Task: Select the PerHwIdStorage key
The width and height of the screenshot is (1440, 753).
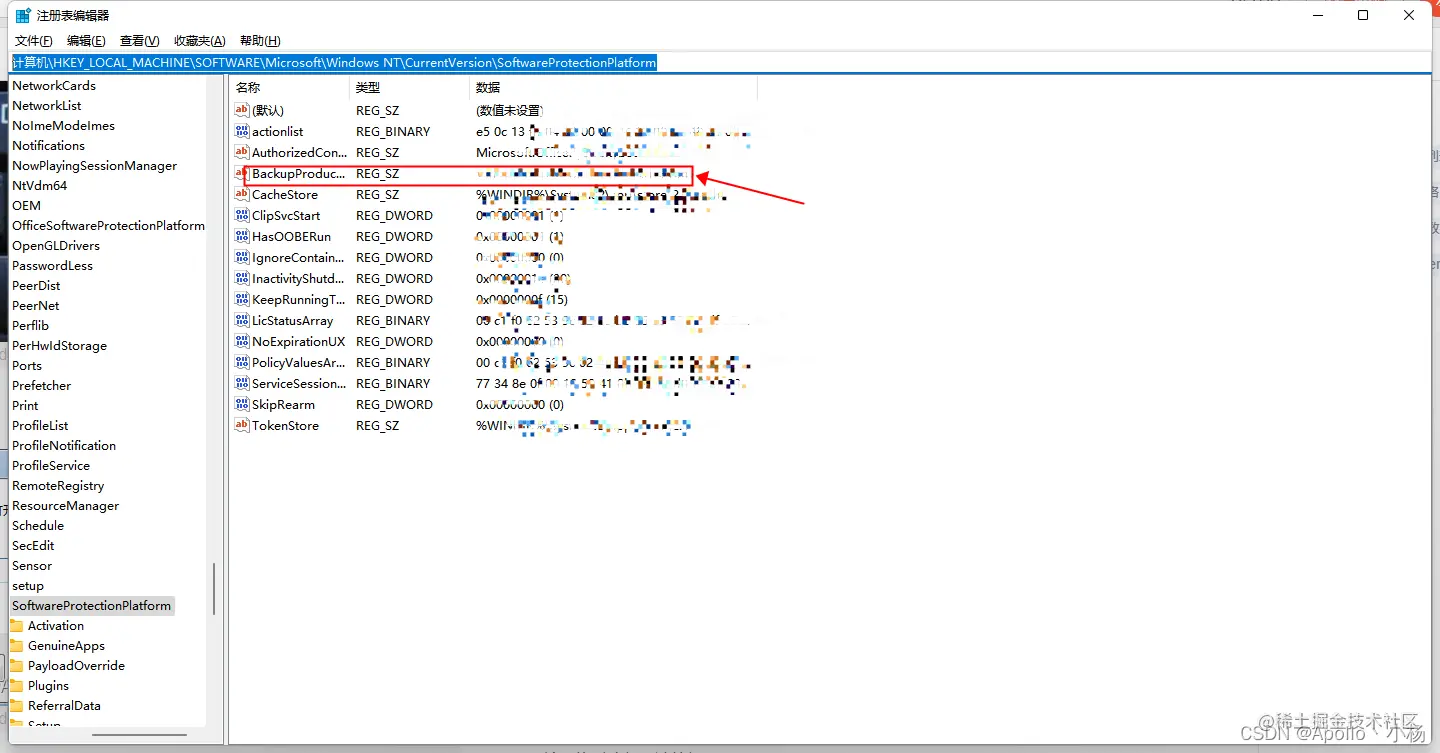Action: [59, 345]
